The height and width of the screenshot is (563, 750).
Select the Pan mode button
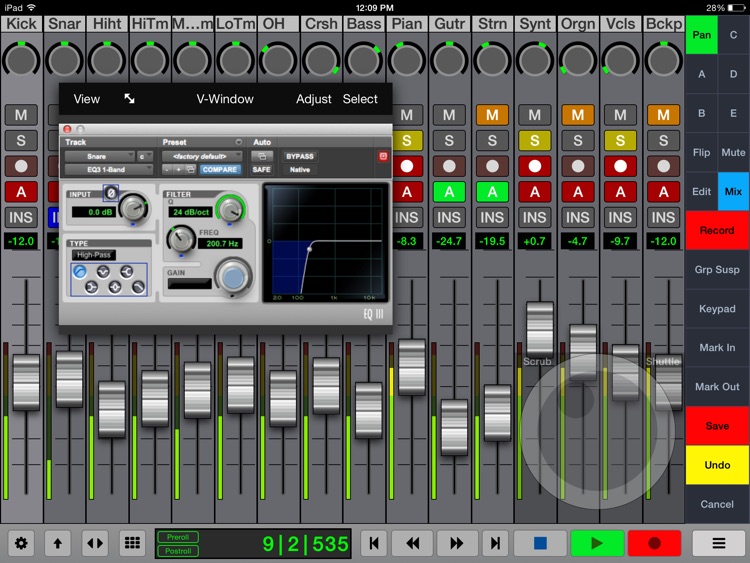[701, 35]
